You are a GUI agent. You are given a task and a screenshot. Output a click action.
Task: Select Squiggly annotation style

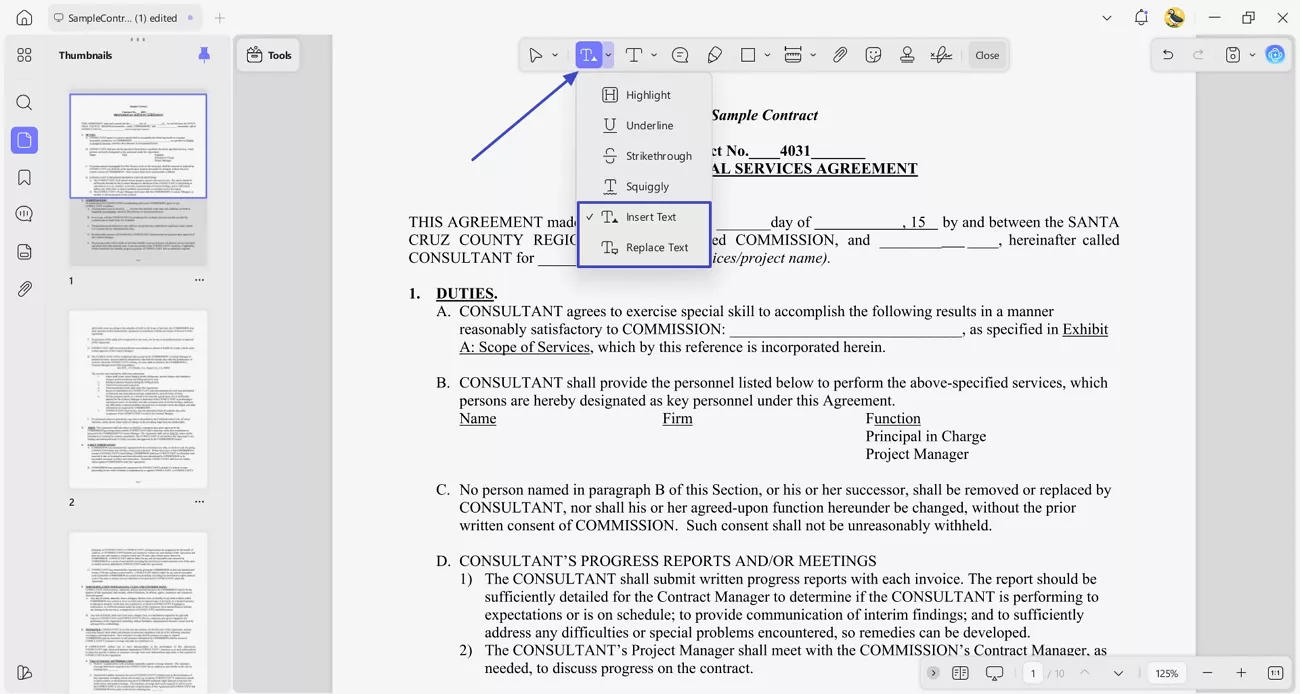point(646,186)
